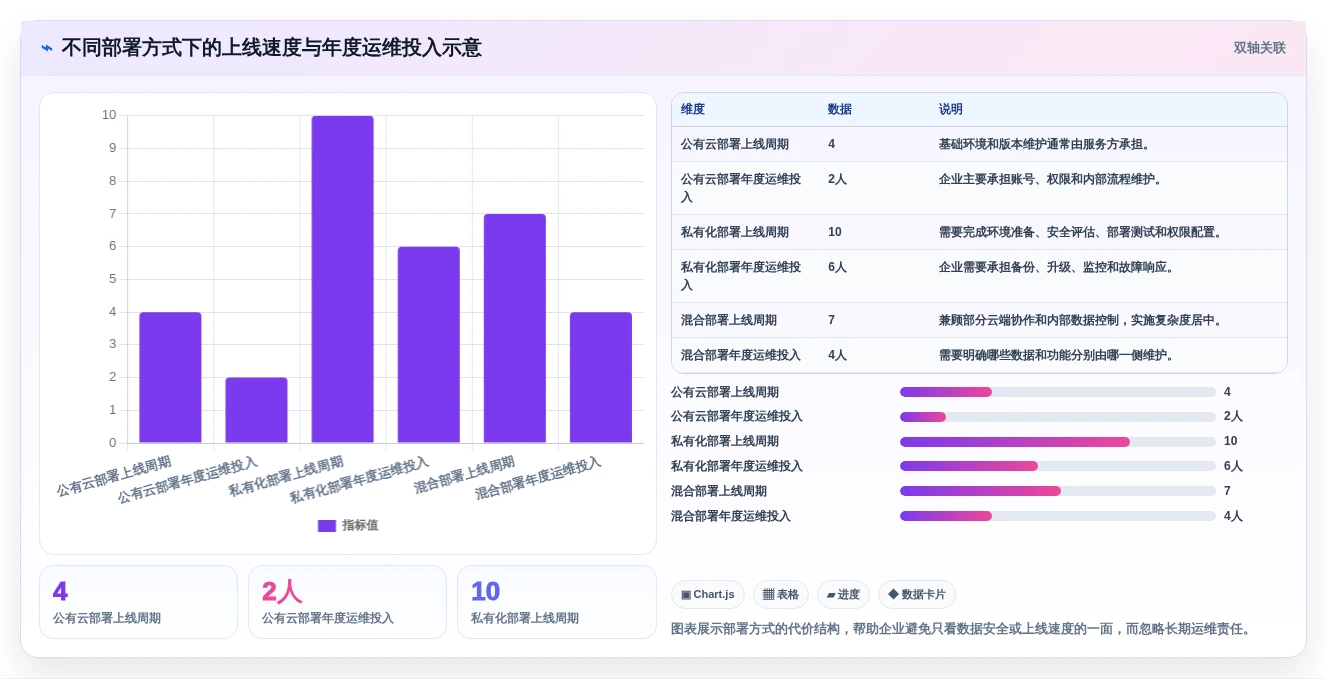Click the x-axis label 混合部署上线周期

point(465,476)
